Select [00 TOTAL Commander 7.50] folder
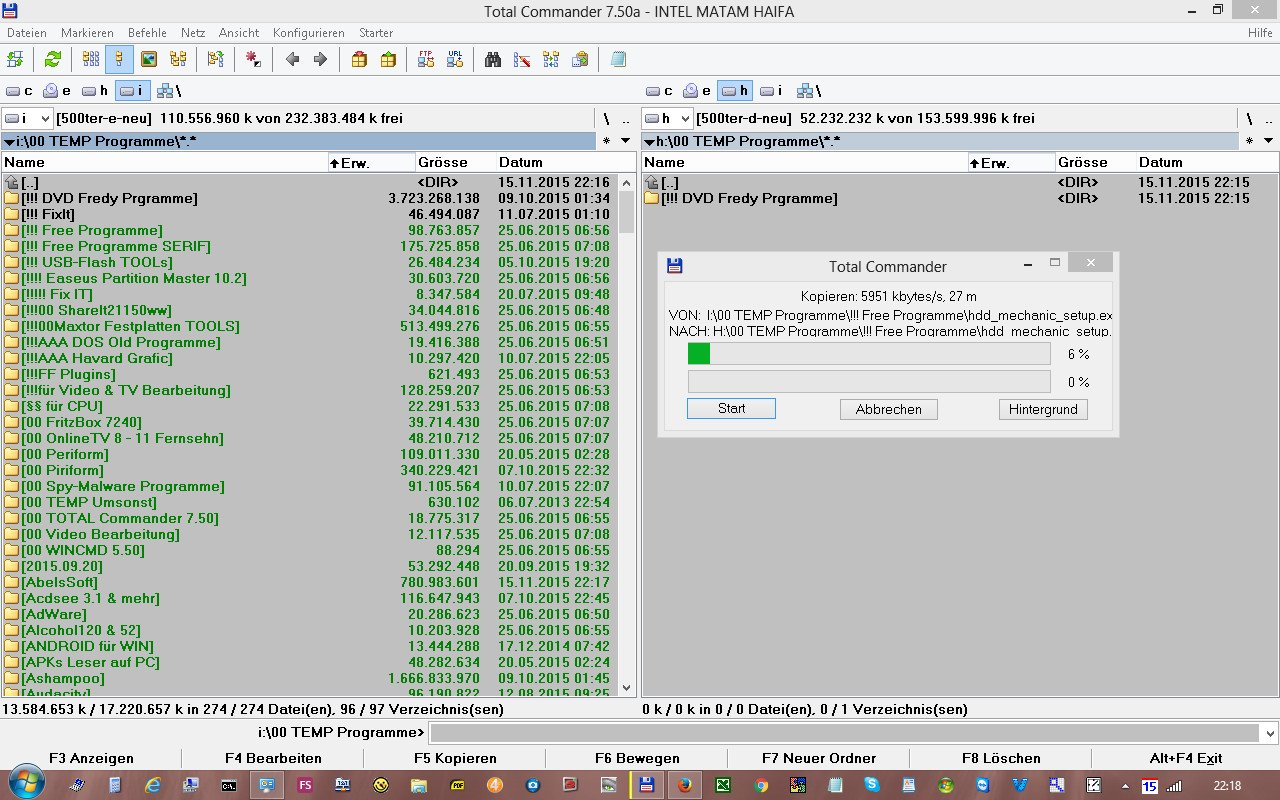1280x800 pixels. coord(310,518)
